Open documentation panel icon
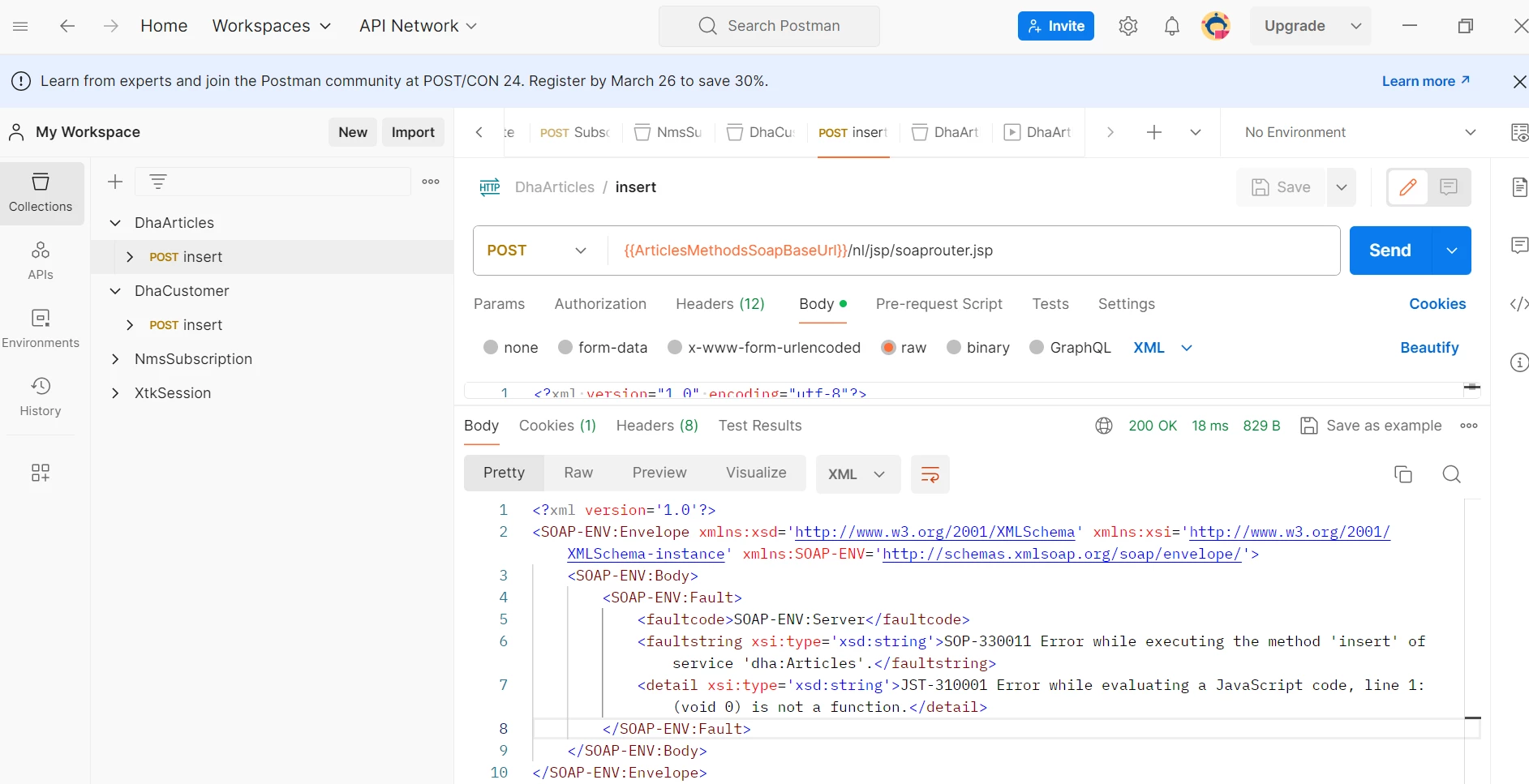 [1520, 187]
